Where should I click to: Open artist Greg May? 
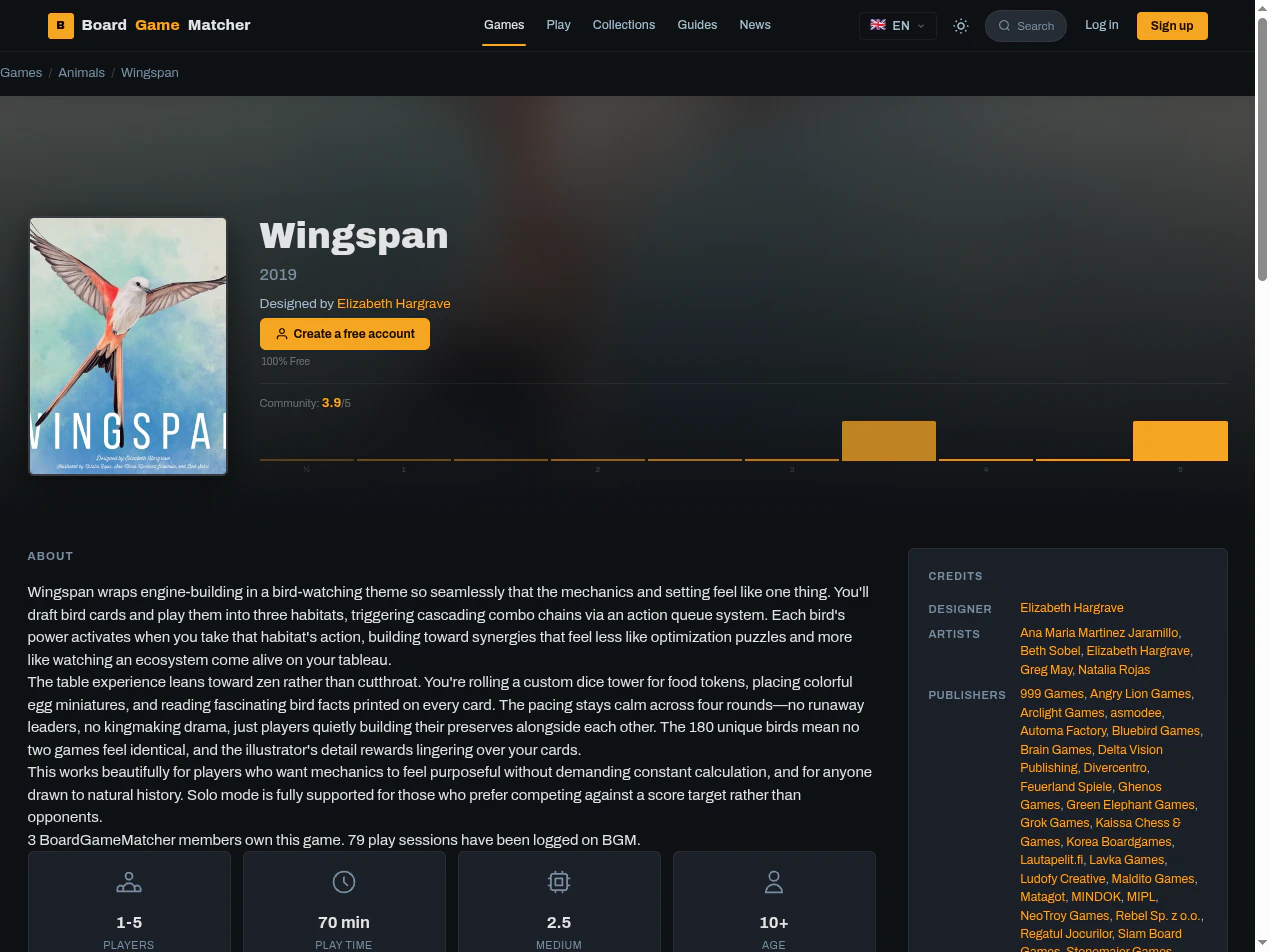click(x=1046, y=670)
